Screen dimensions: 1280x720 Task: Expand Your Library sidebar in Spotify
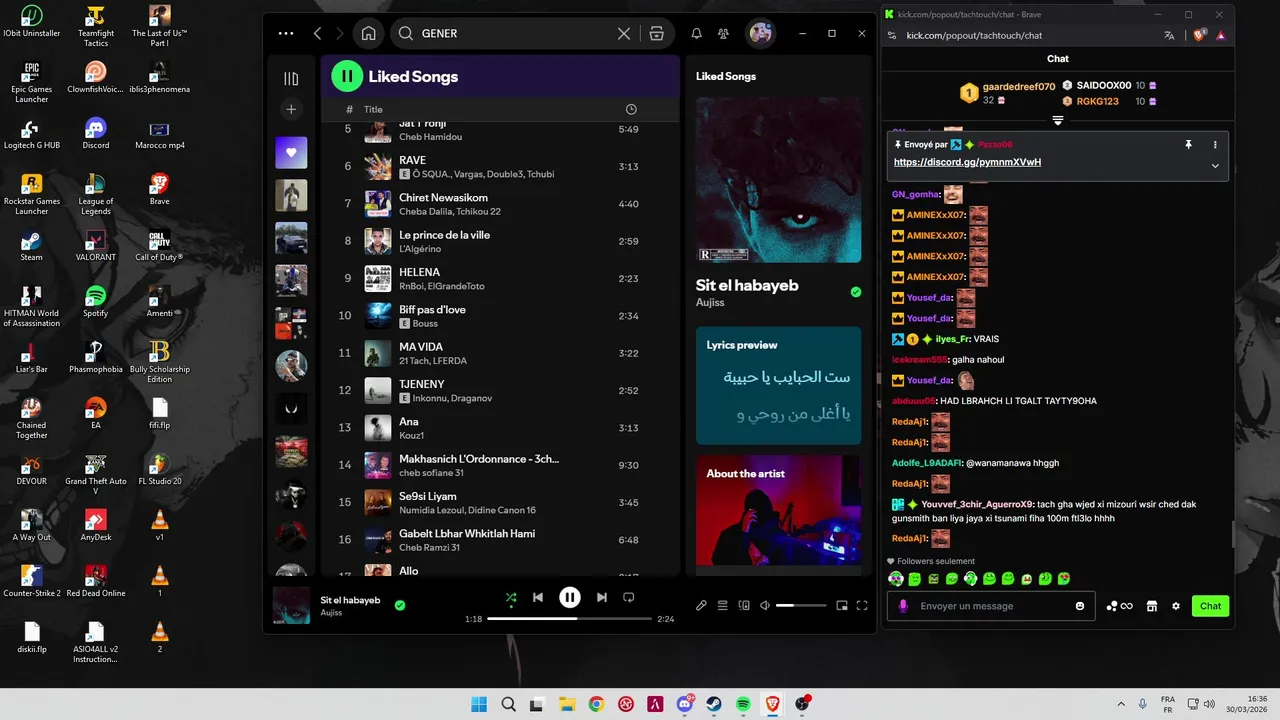[x=291, y=78]
